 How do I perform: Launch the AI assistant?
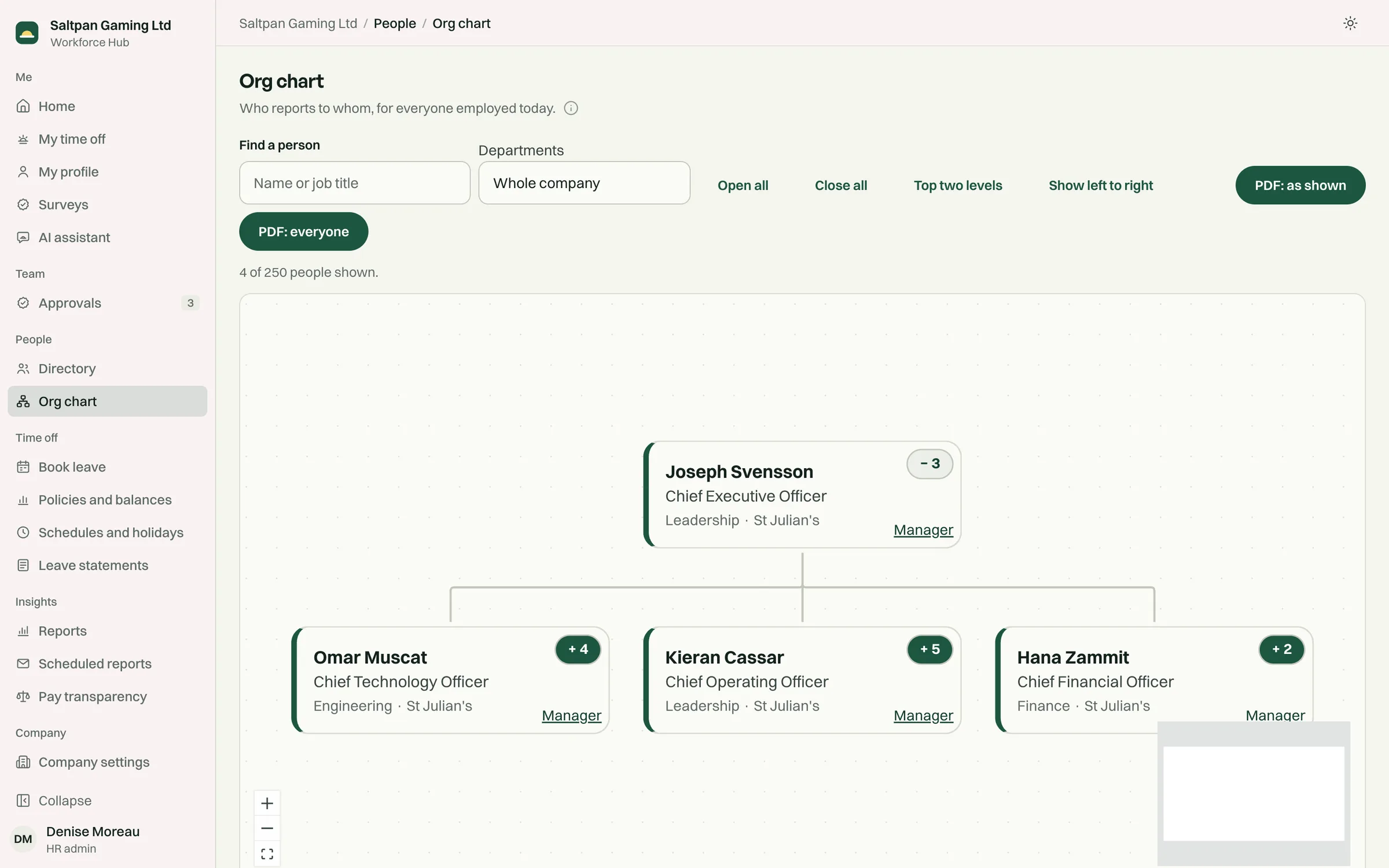pos(107,237)
